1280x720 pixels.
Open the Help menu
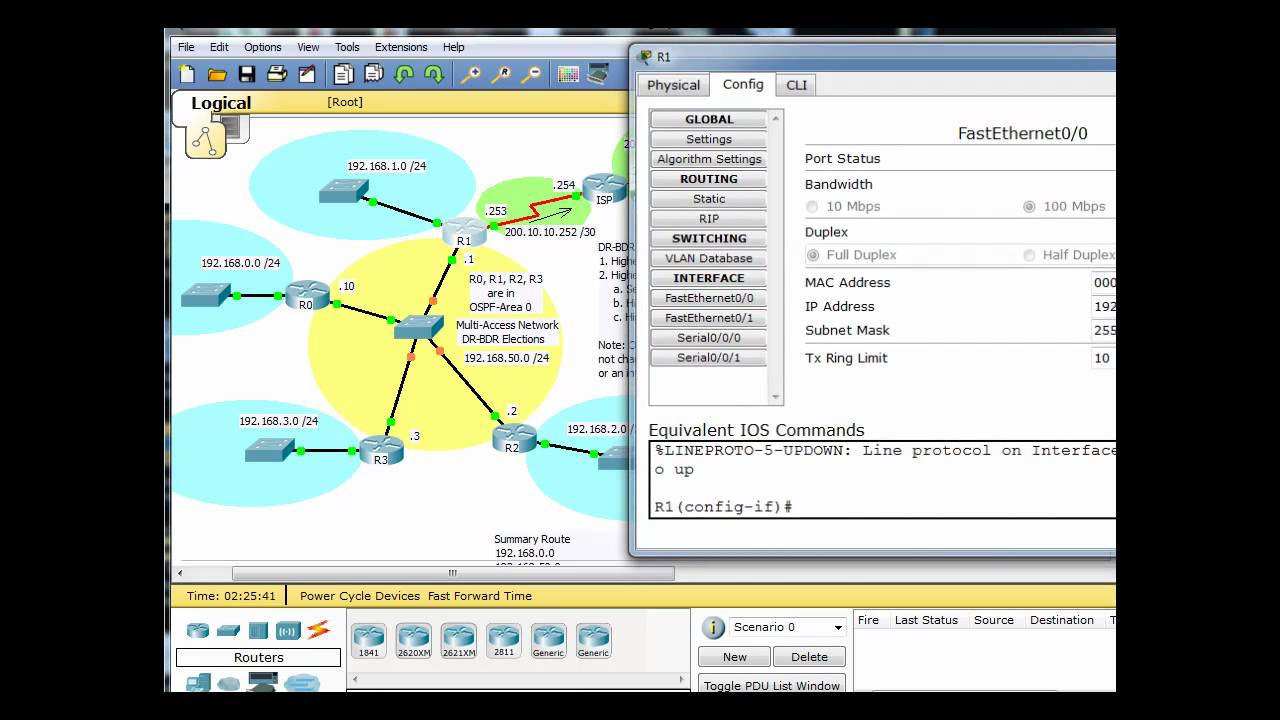click(x=454, y=47)
